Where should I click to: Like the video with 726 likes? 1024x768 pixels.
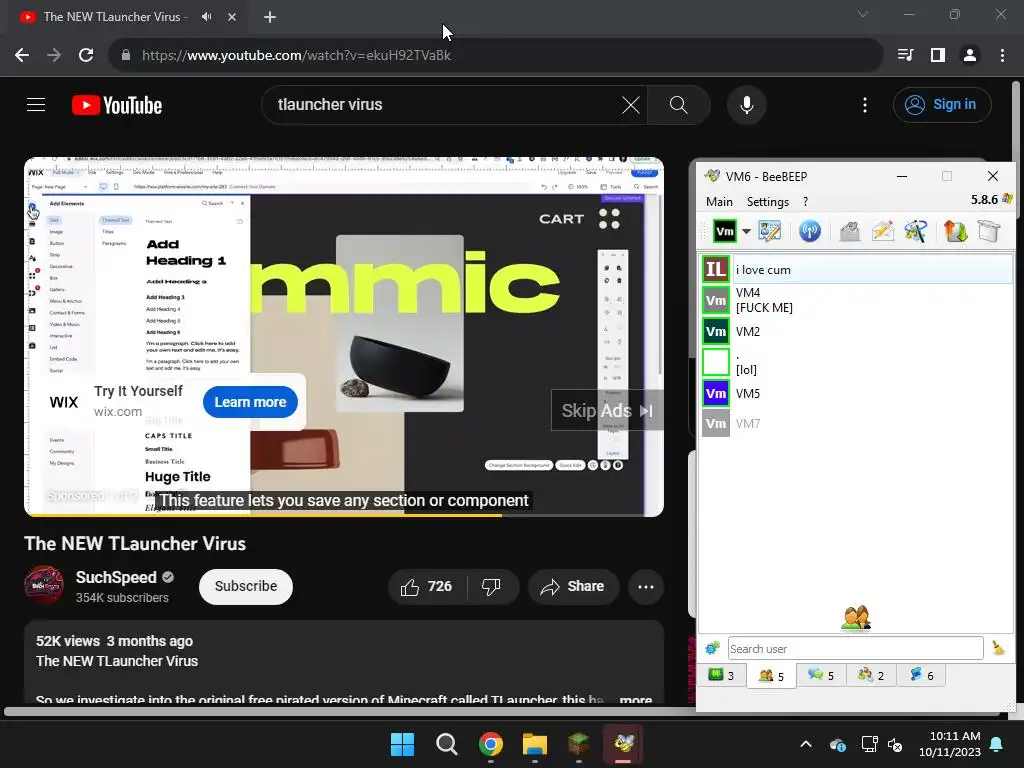(428, 586)
